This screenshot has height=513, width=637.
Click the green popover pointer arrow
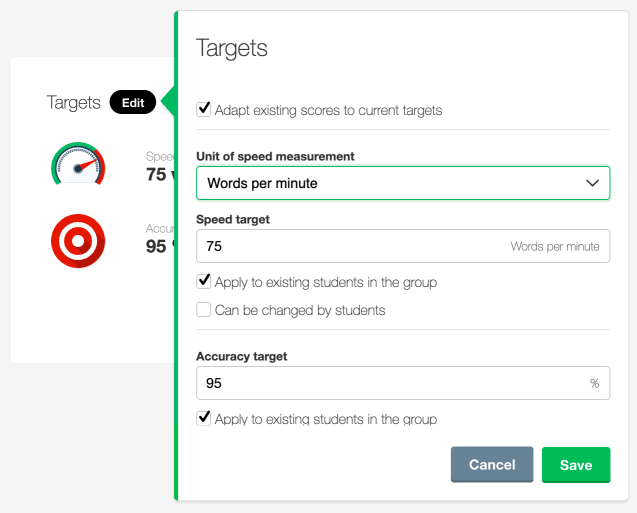point(167,101)
